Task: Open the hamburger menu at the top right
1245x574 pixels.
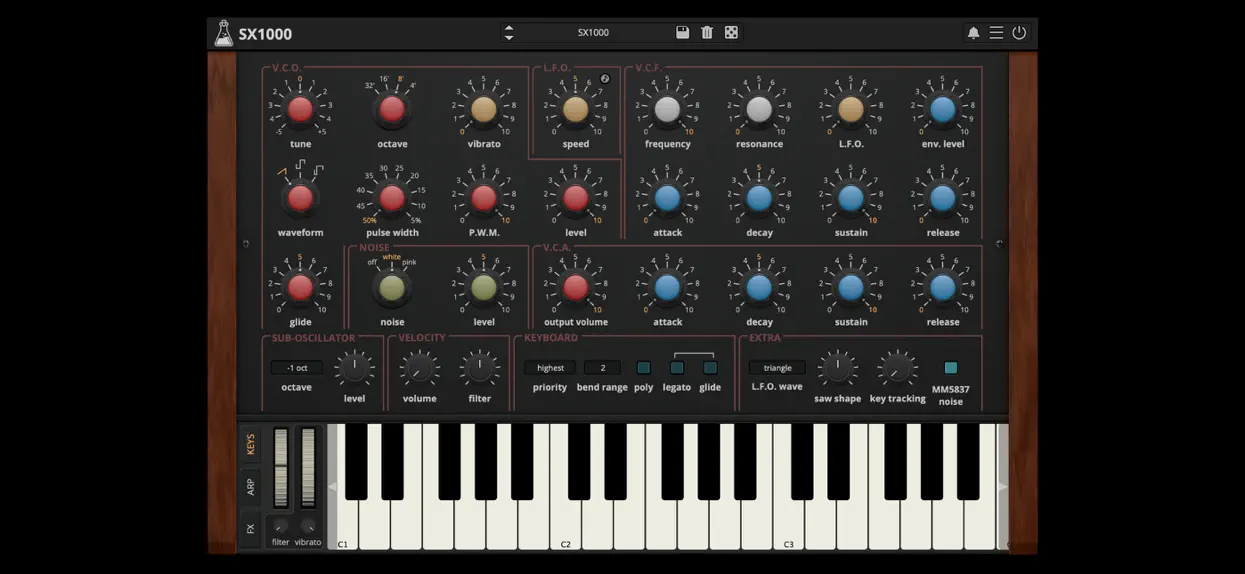Action: 996,33
